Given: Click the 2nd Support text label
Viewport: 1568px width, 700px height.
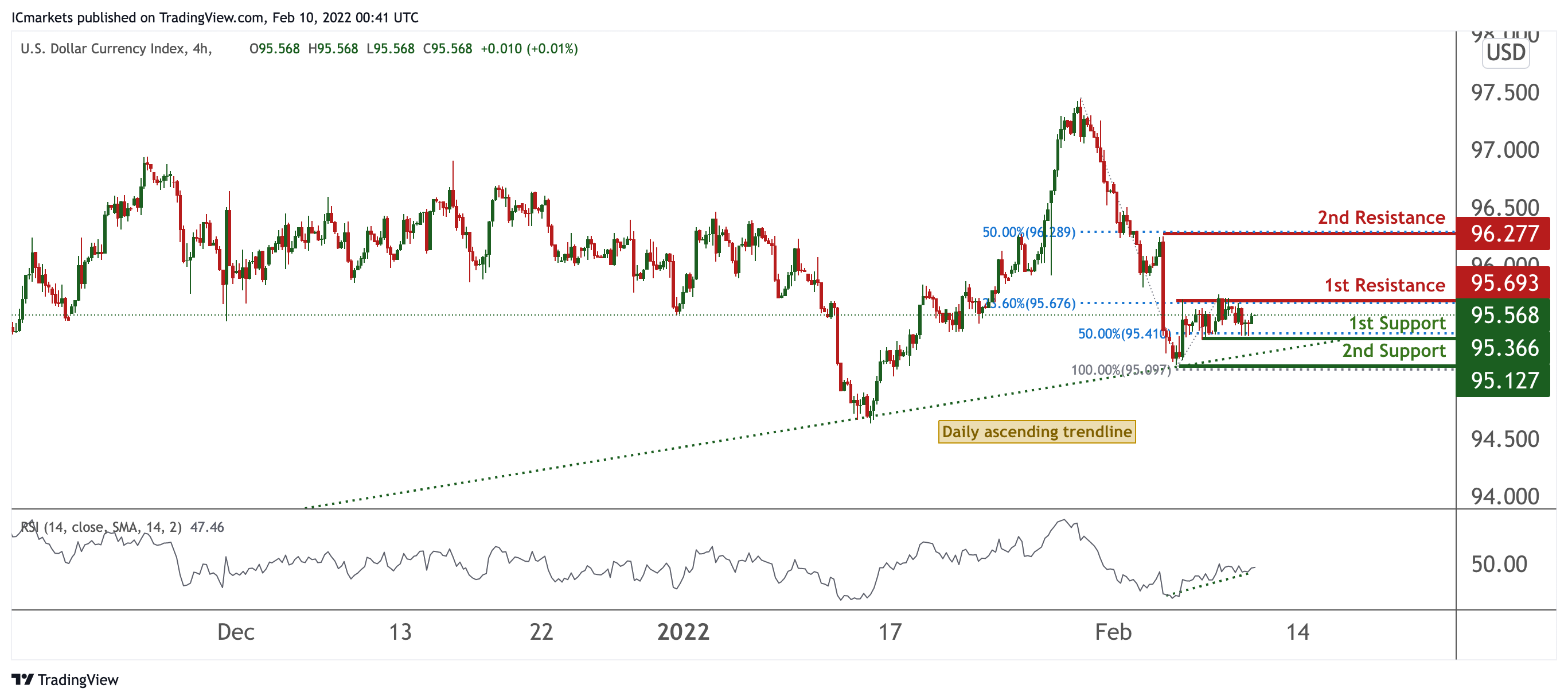Looking at the screenshot, I should click(1394, 351).
